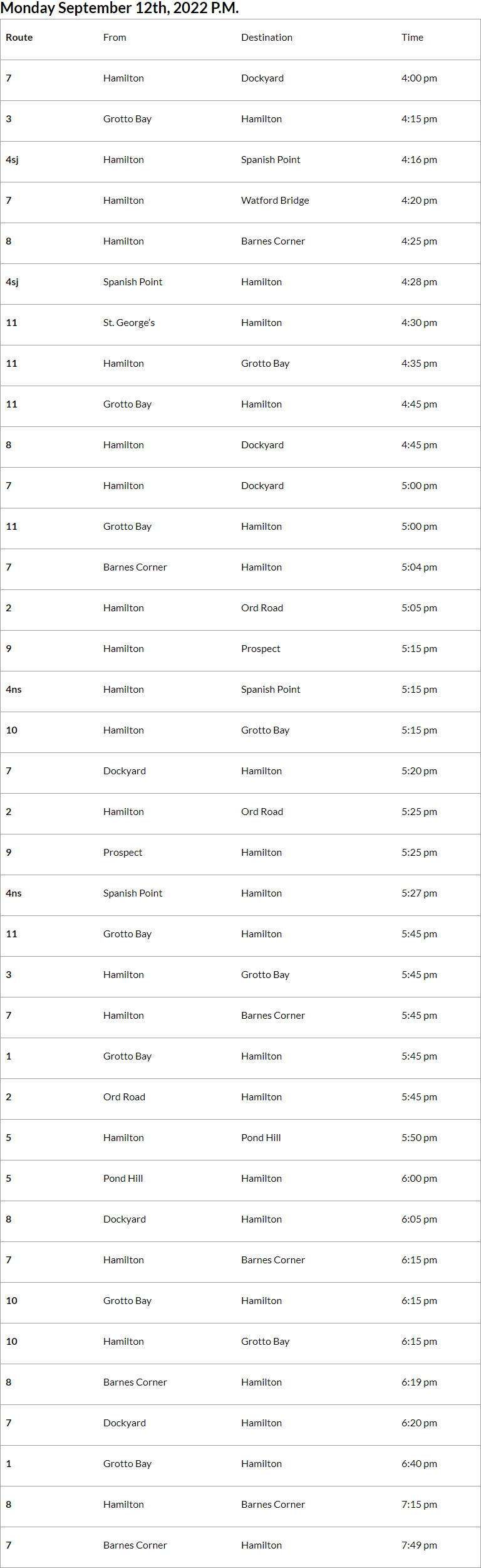Click the Destination column header
This screenshot has width=481, height=1568.
click(267, 38)
